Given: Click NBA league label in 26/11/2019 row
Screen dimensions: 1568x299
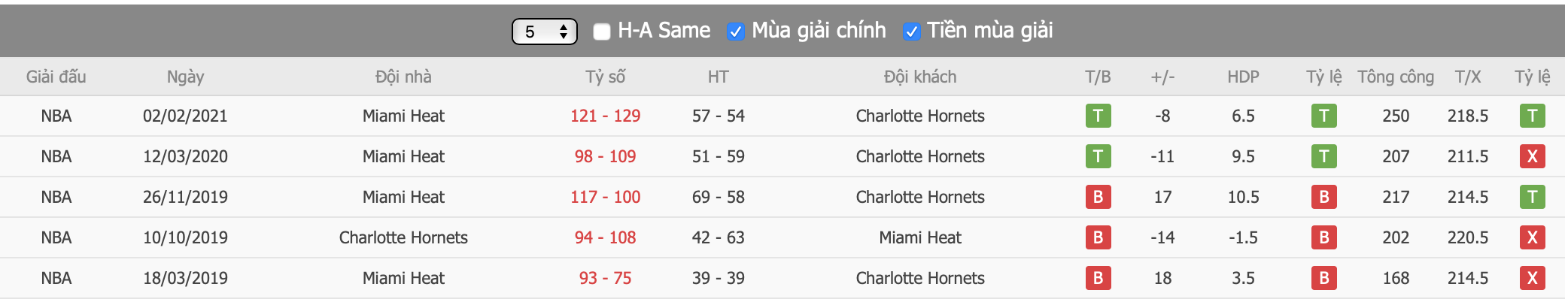Looking at the screenshot, I should [56, 197].
